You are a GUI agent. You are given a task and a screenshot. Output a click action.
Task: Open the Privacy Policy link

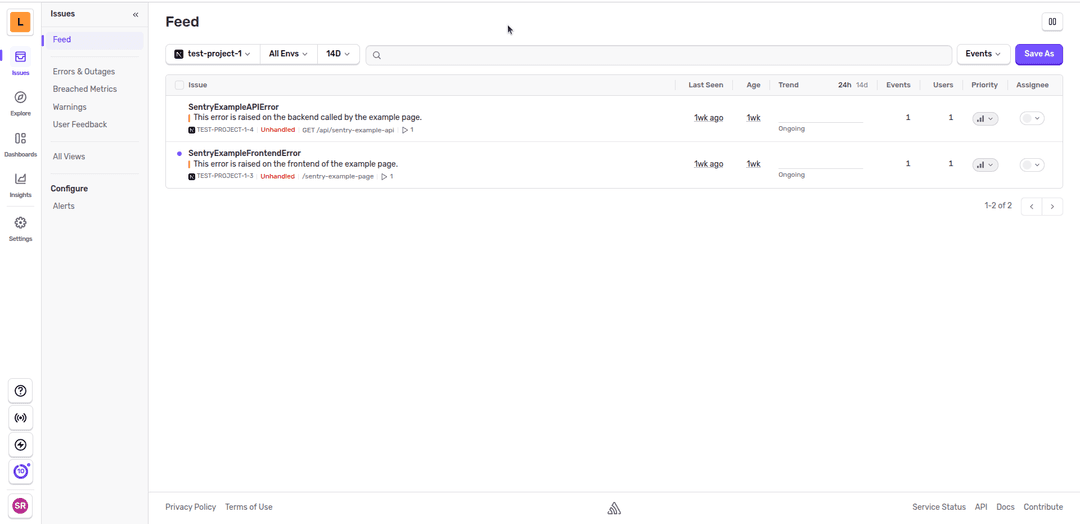pyautogui.click(x=190, y=507)
